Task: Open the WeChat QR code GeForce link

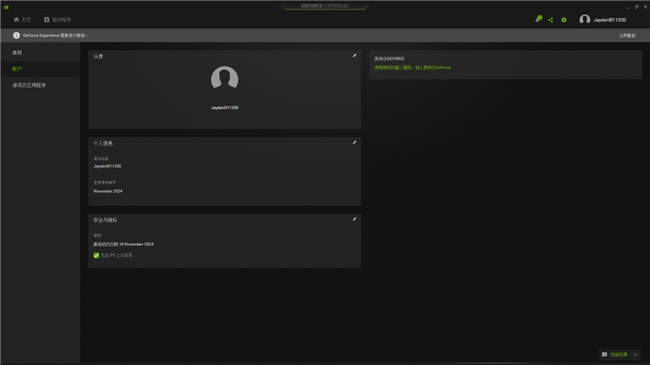Action: pos(412,68)
